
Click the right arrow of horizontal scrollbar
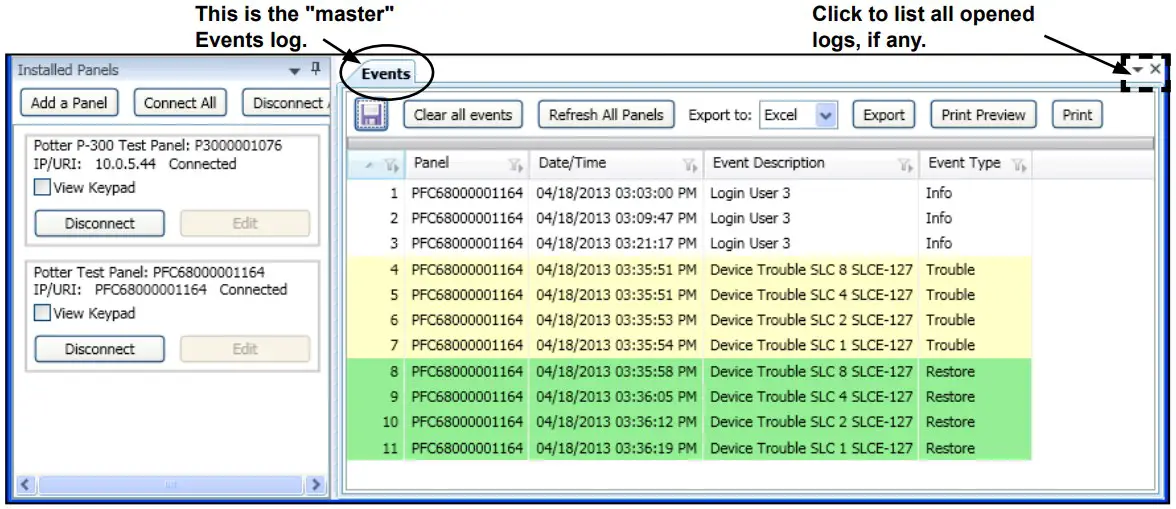click(316, 485)
